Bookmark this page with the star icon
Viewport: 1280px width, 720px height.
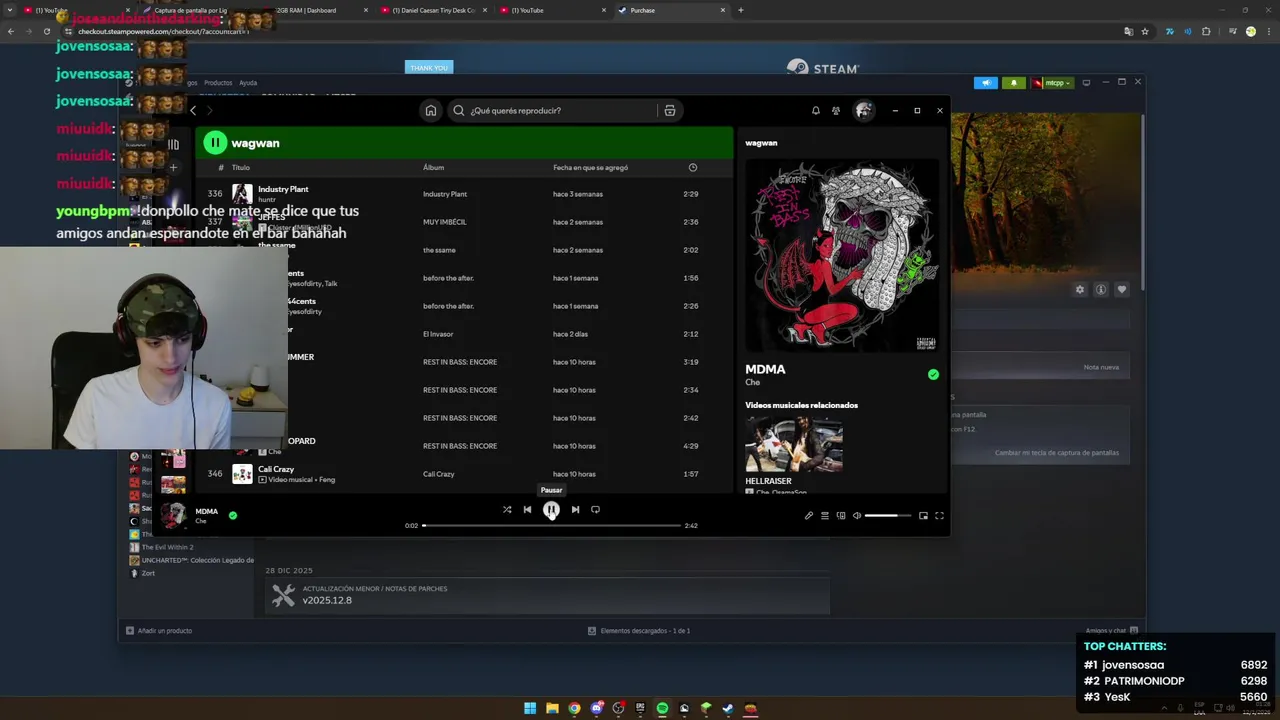coord(1145,31)
